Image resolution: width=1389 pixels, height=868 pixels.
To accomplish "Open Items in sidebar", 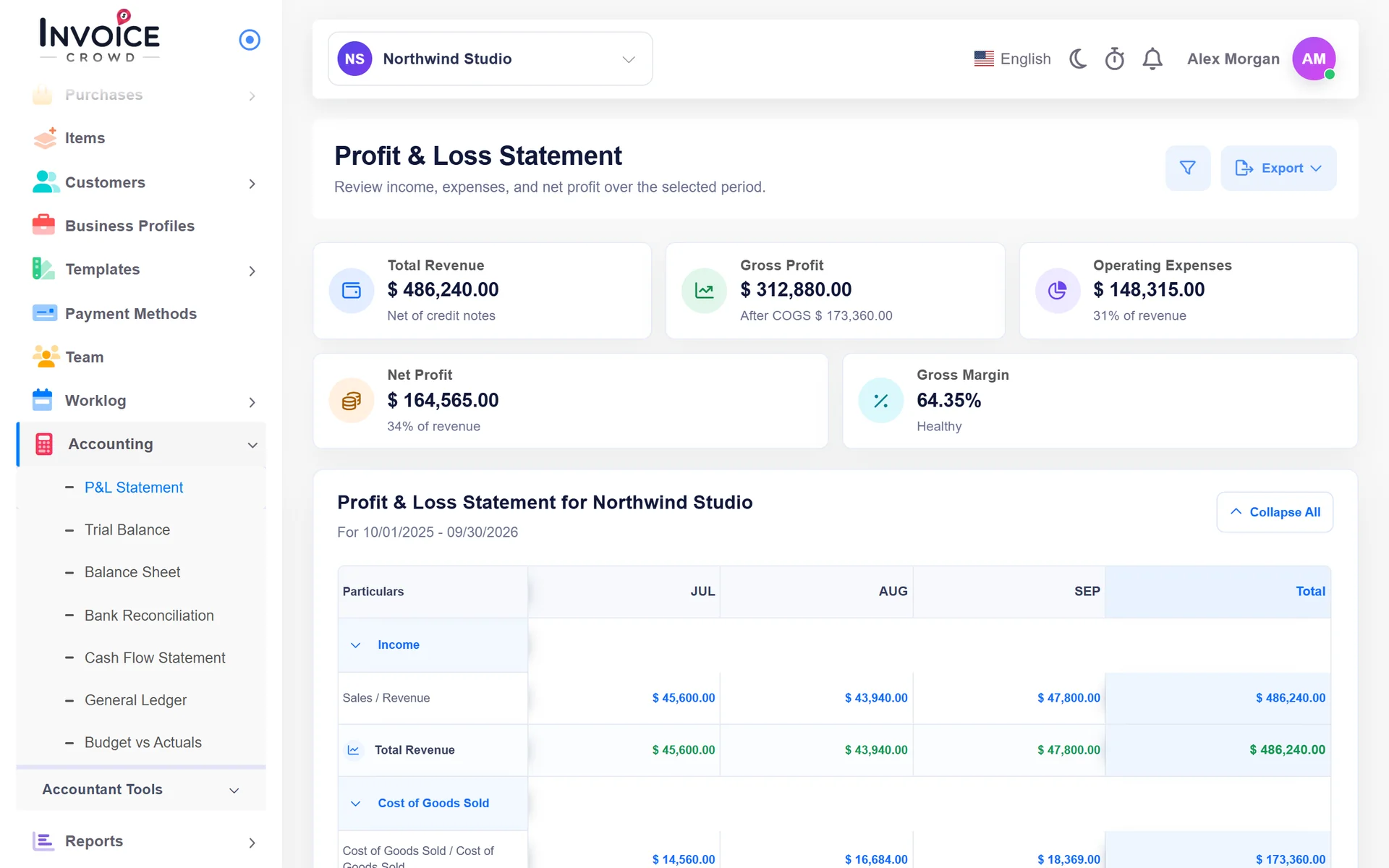I will pos(85,138).
